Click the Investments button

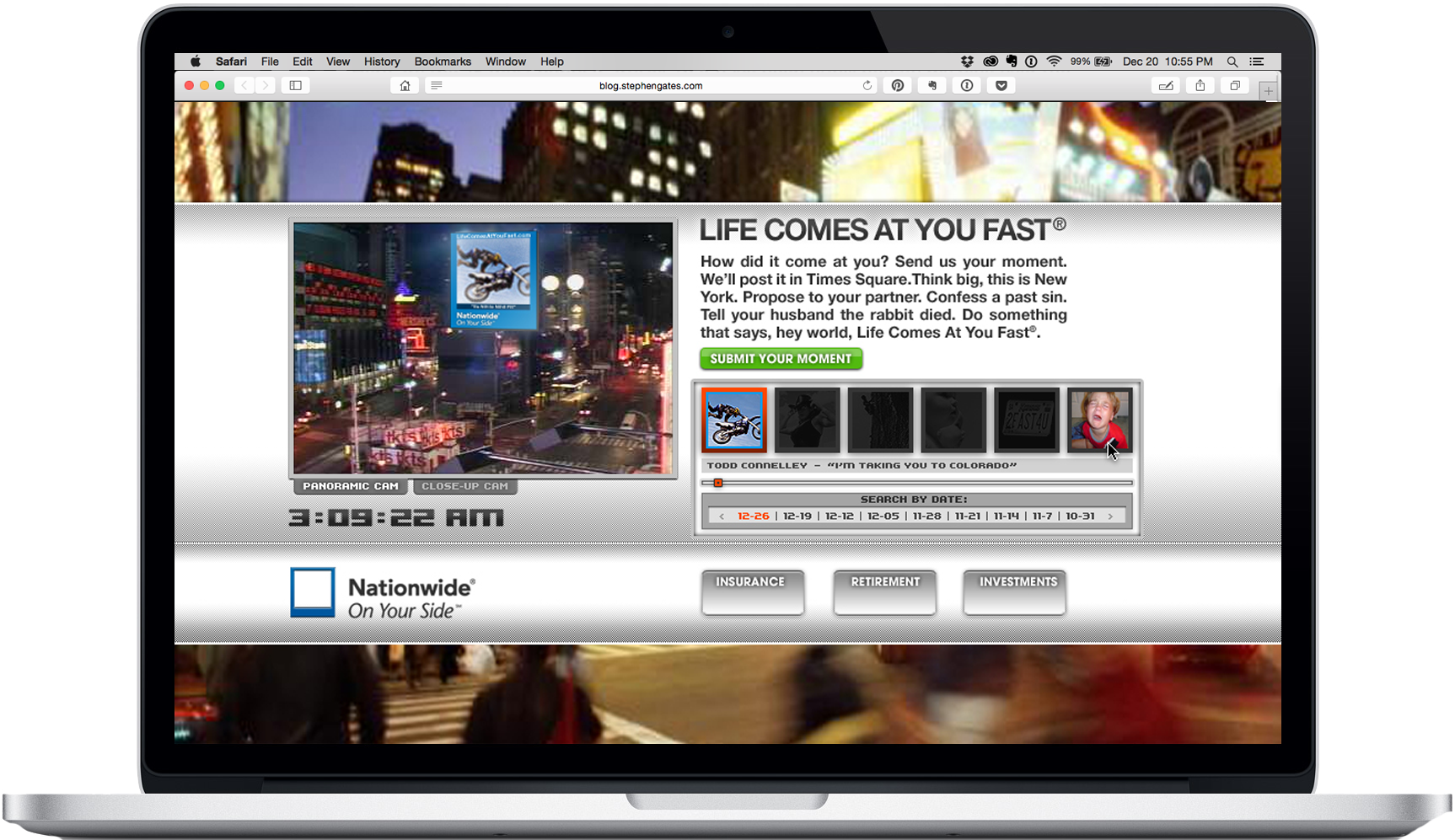(x=1014, y=592)
